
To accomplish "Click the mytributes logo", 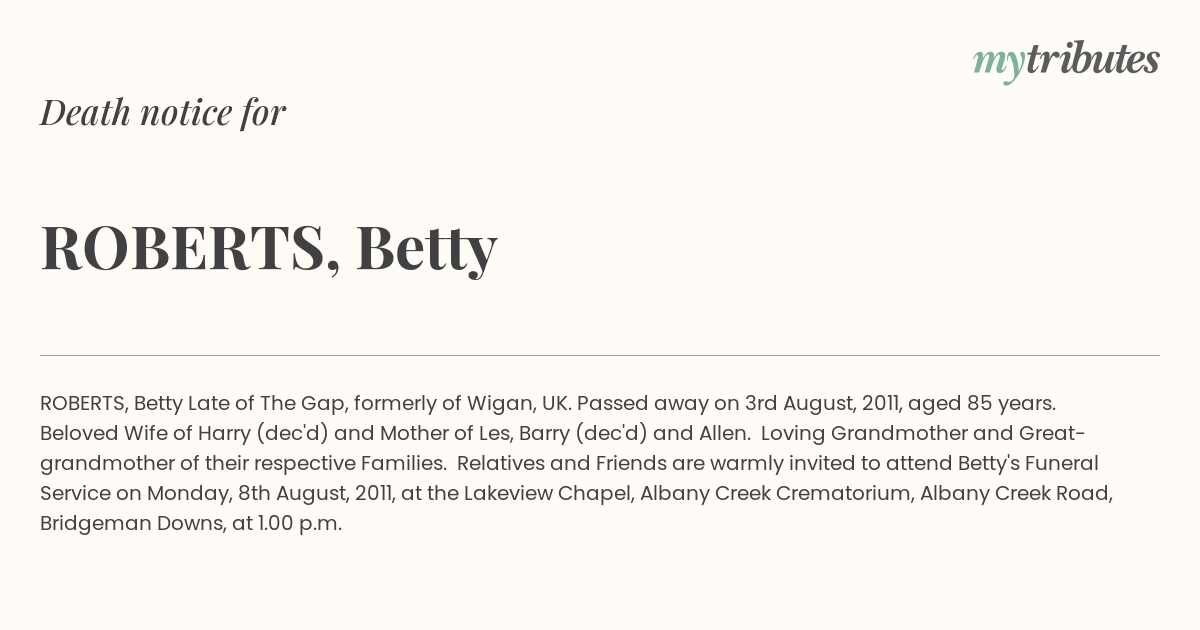I will point(1065,61).
